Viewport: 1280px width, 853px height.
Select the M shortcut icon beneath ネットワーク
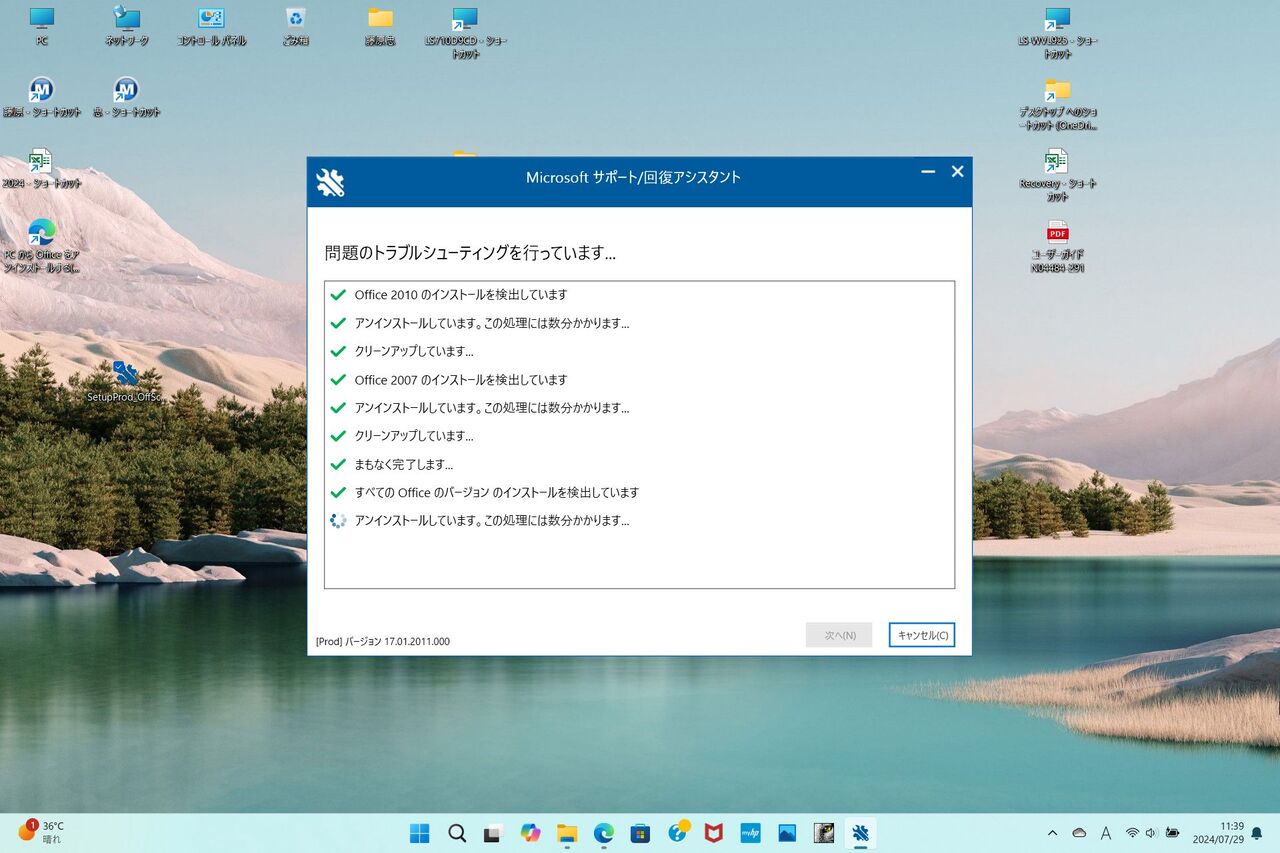click(126, 98)
